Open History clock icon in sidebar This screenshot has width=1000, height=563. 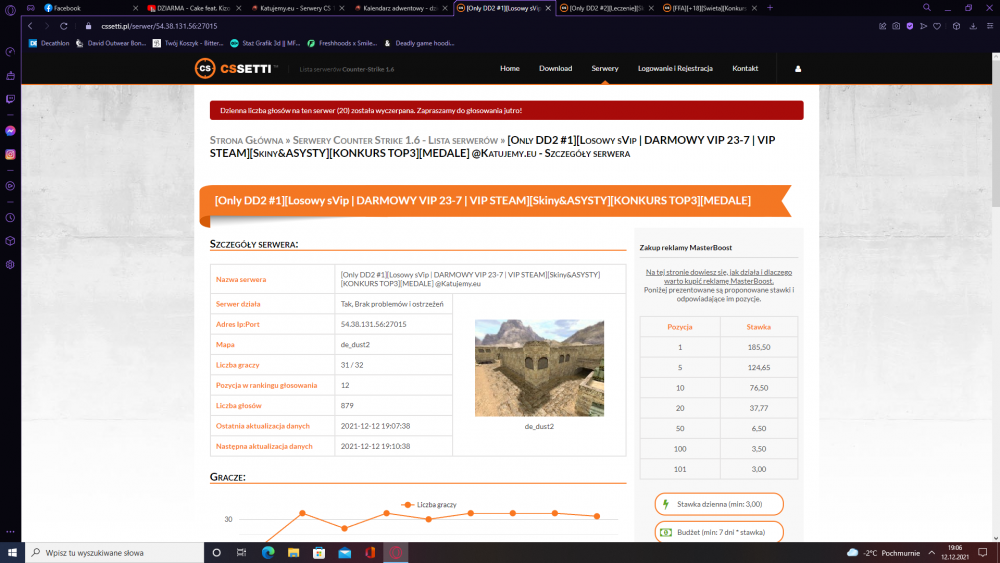10,218
